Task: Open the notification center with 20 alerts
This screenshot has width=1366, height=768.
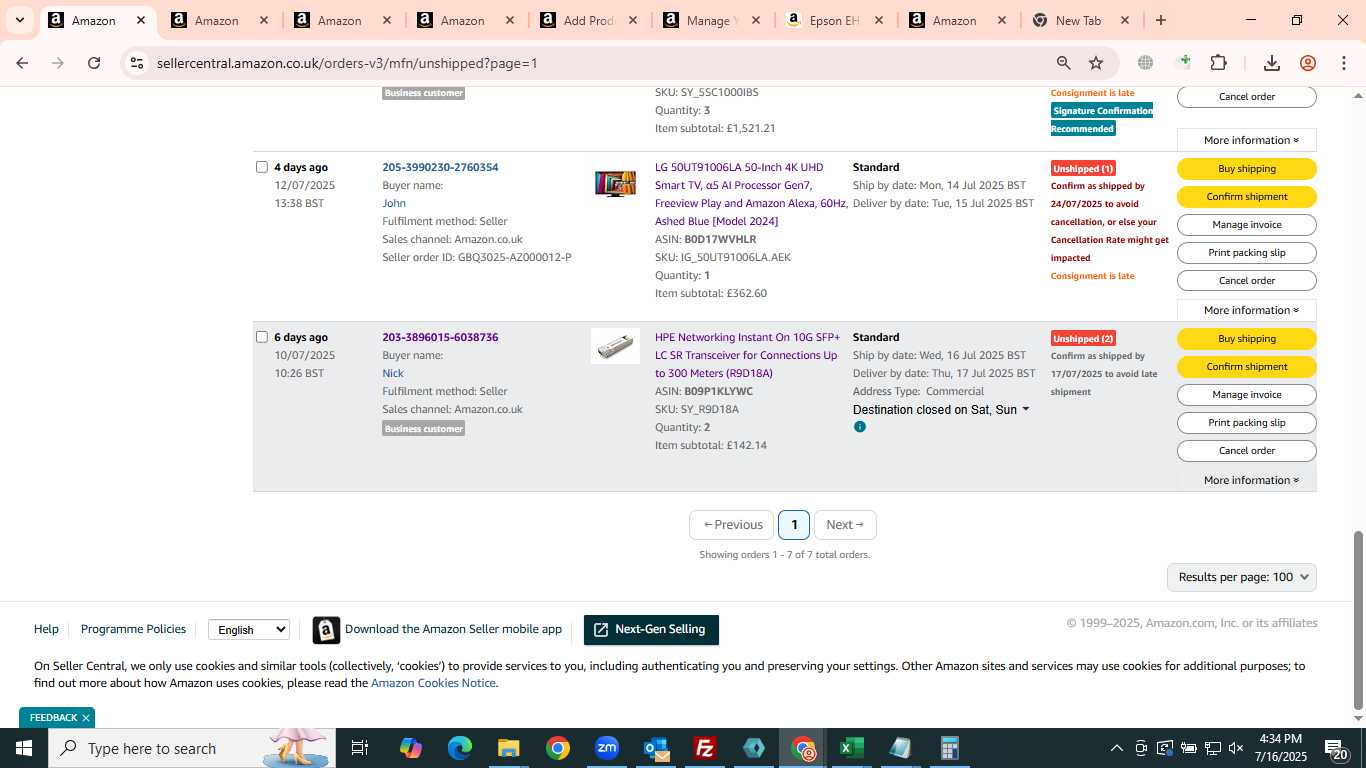Action: 1338,748
